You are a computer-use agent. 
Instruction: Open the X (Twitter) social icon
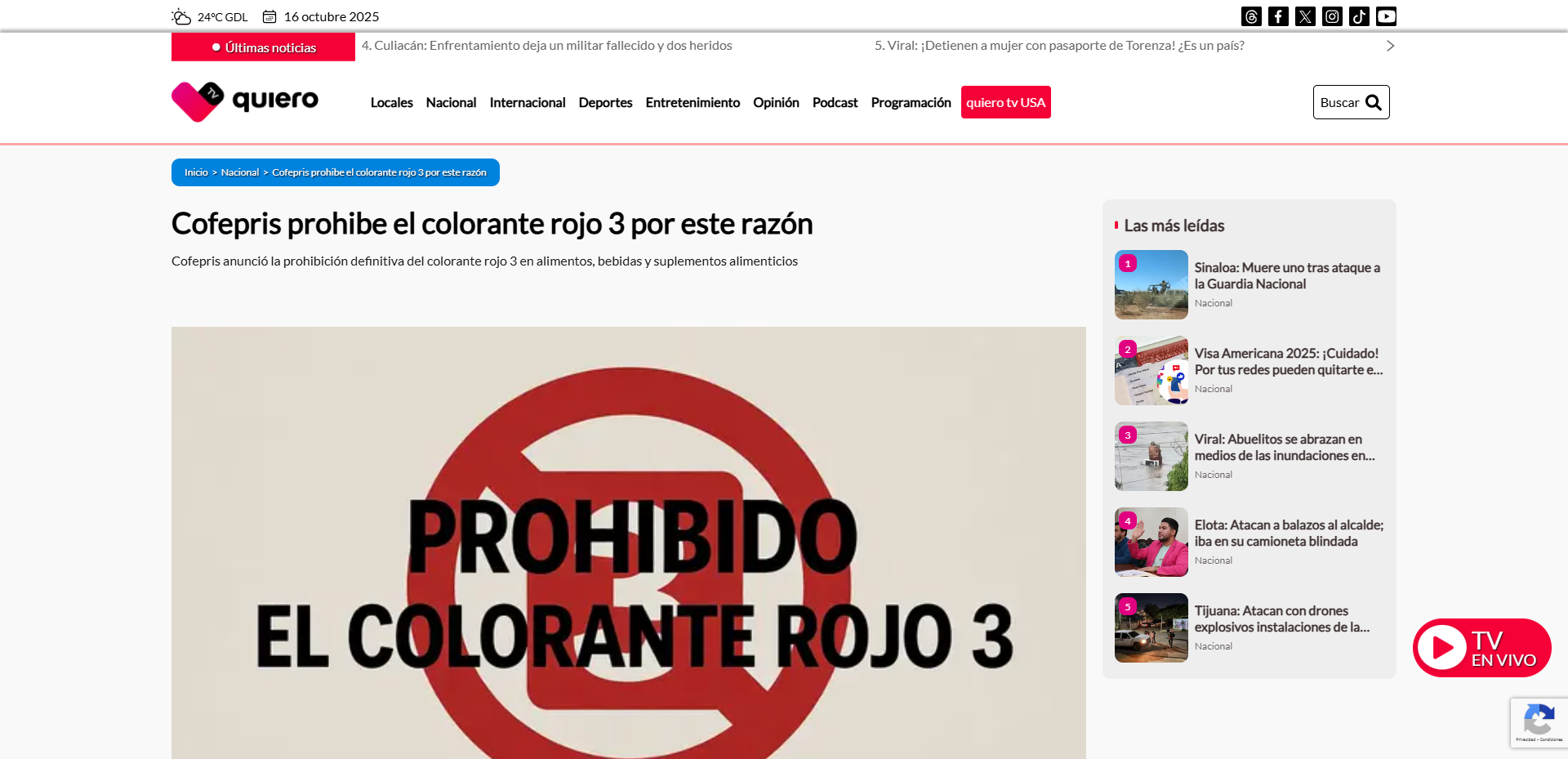[x=1305, y=16]
